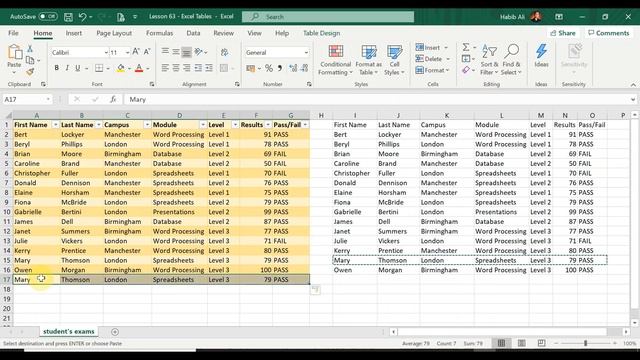Open the Formulas ribbon tab
This screenshot has height=360, width=640.
click(159, 33)
